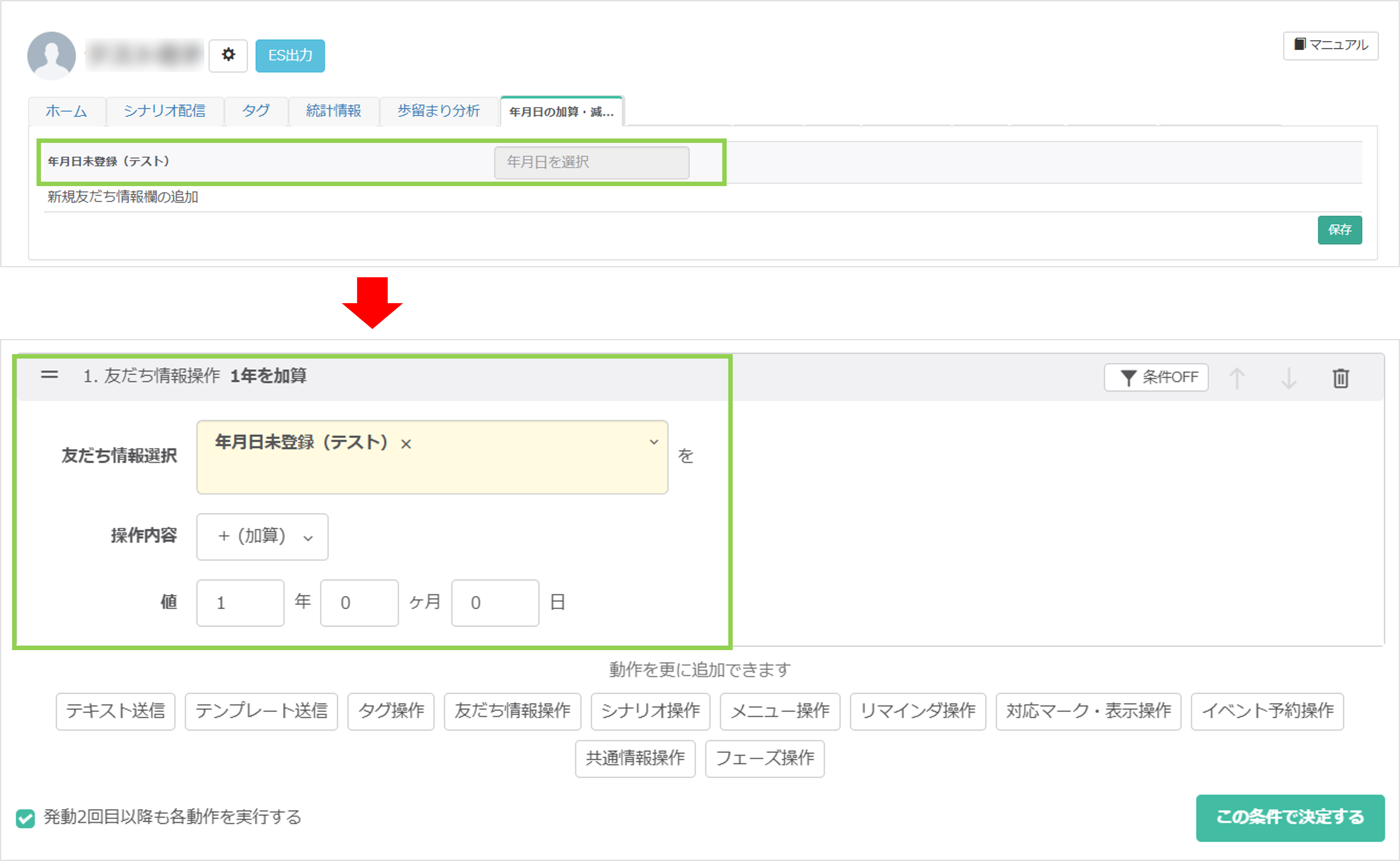Click the book icon on the マニュアル button
The image size is (1400, 861).
[x=1300, y=45]
